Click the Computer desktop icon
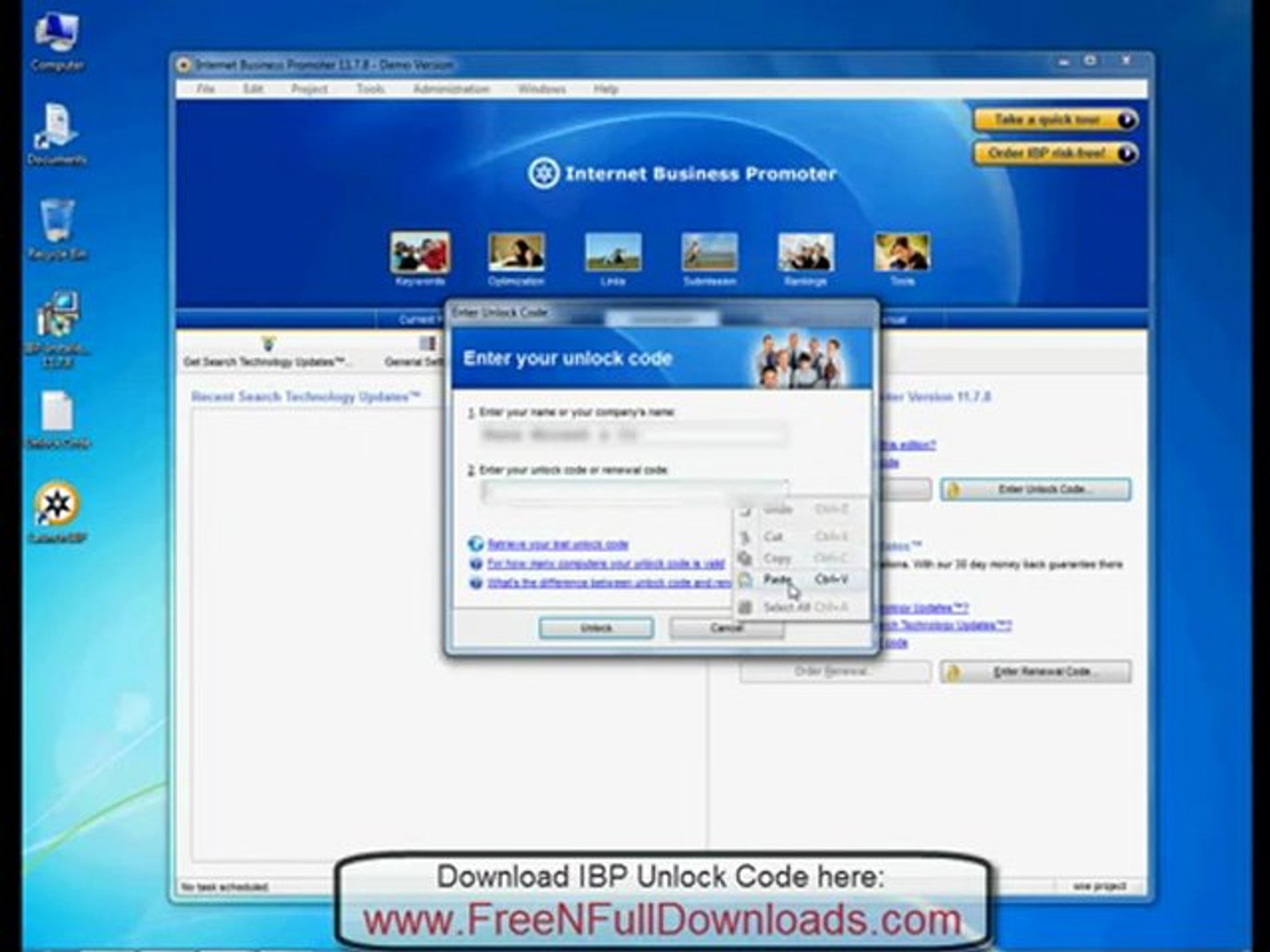This screenshot has height=952, width=1270. point(57,40)
